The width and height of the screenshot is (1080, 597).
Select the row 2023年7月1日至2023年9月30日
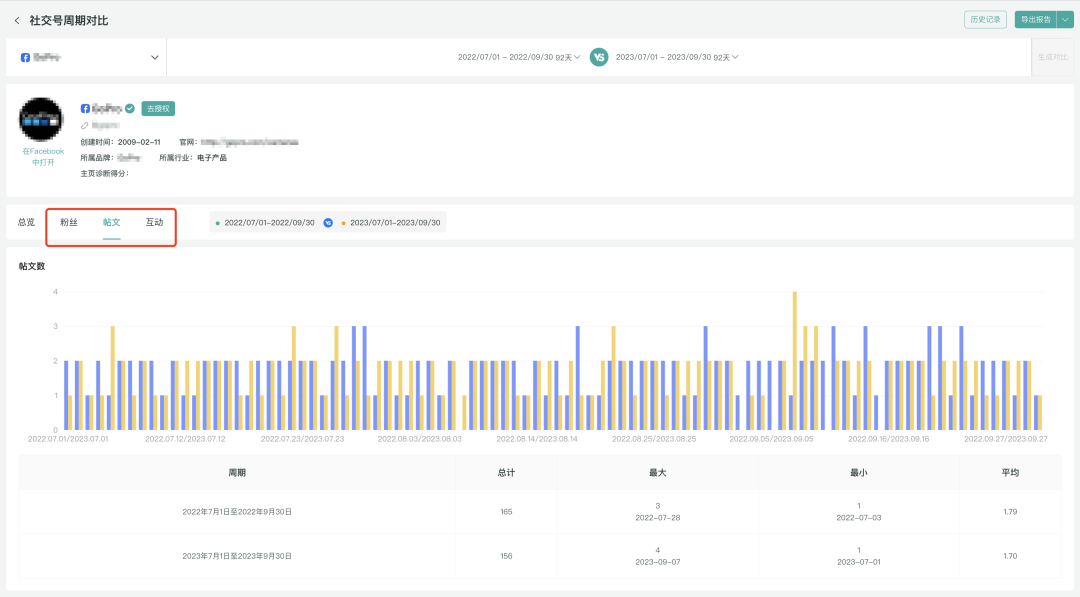[x=540, y=556]
